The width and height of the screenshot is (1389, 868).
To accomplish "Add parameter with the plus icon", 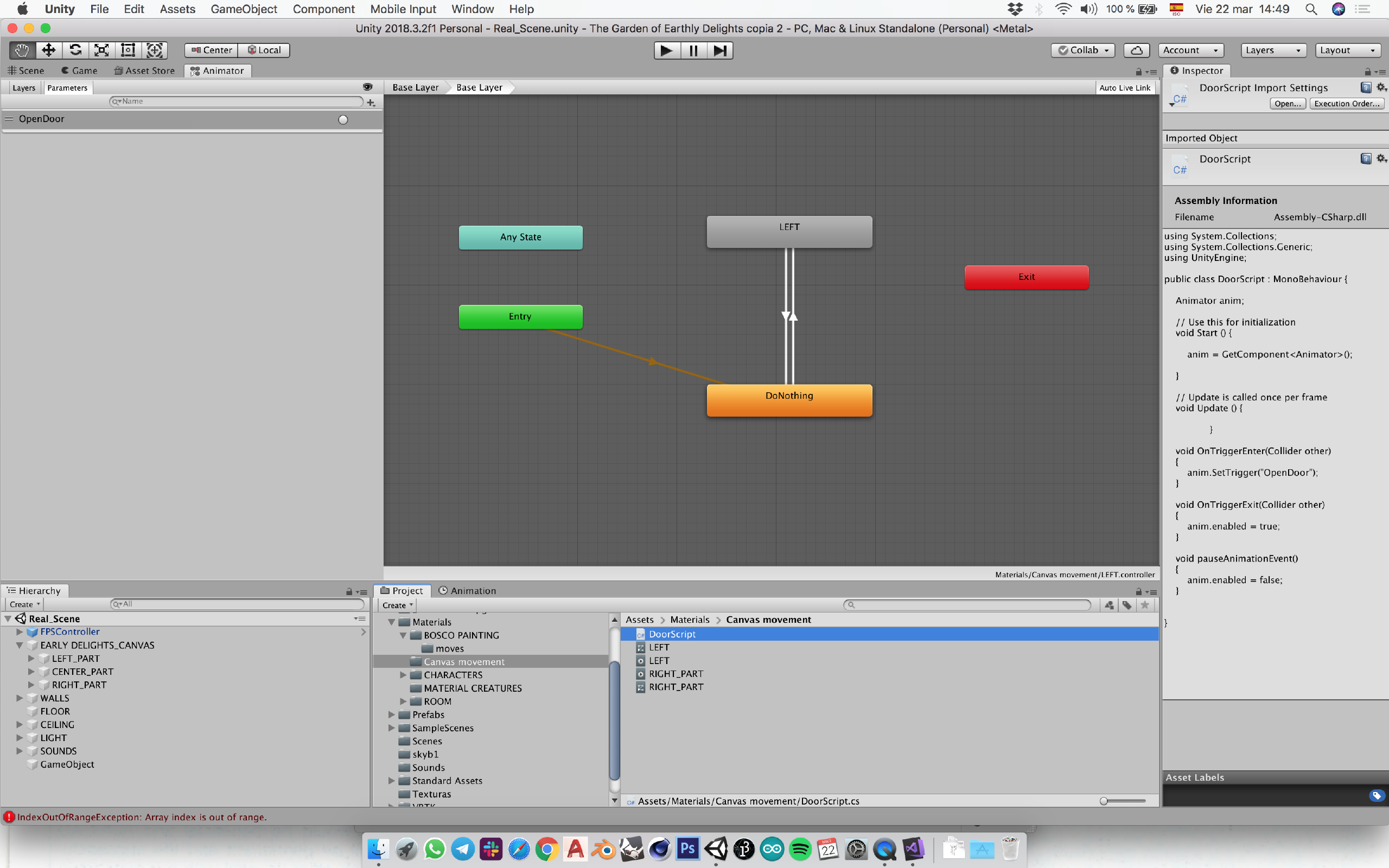I will click(x=371, y=102).
